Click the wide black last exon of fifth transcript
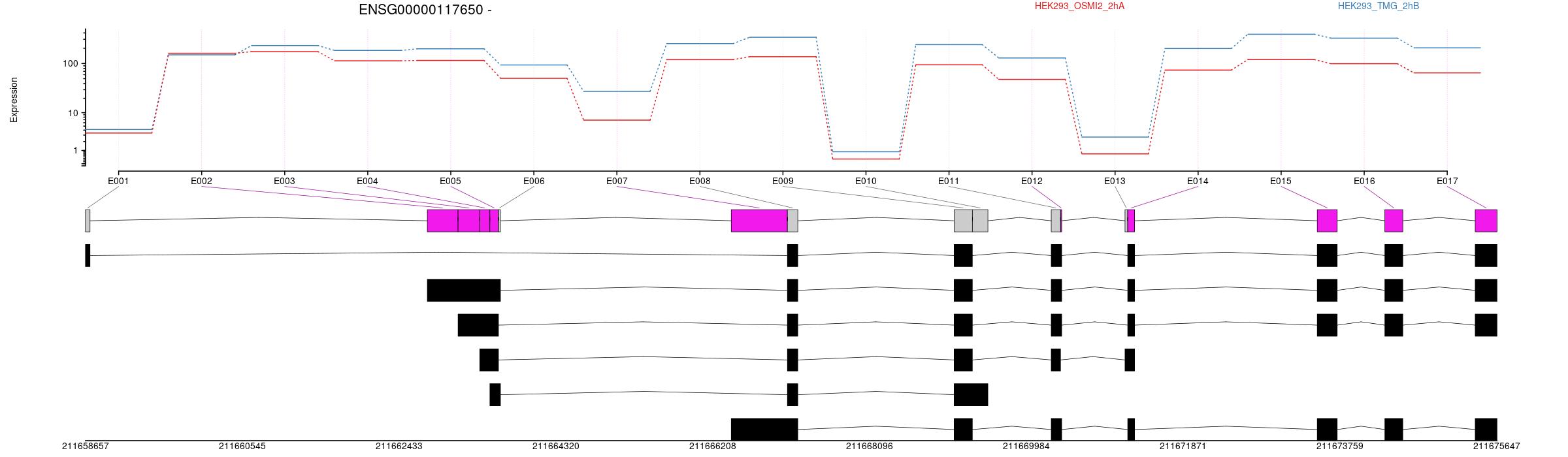Image resolution: width=1568 pixels, height=457 pixels. click(x=971, y=395)
